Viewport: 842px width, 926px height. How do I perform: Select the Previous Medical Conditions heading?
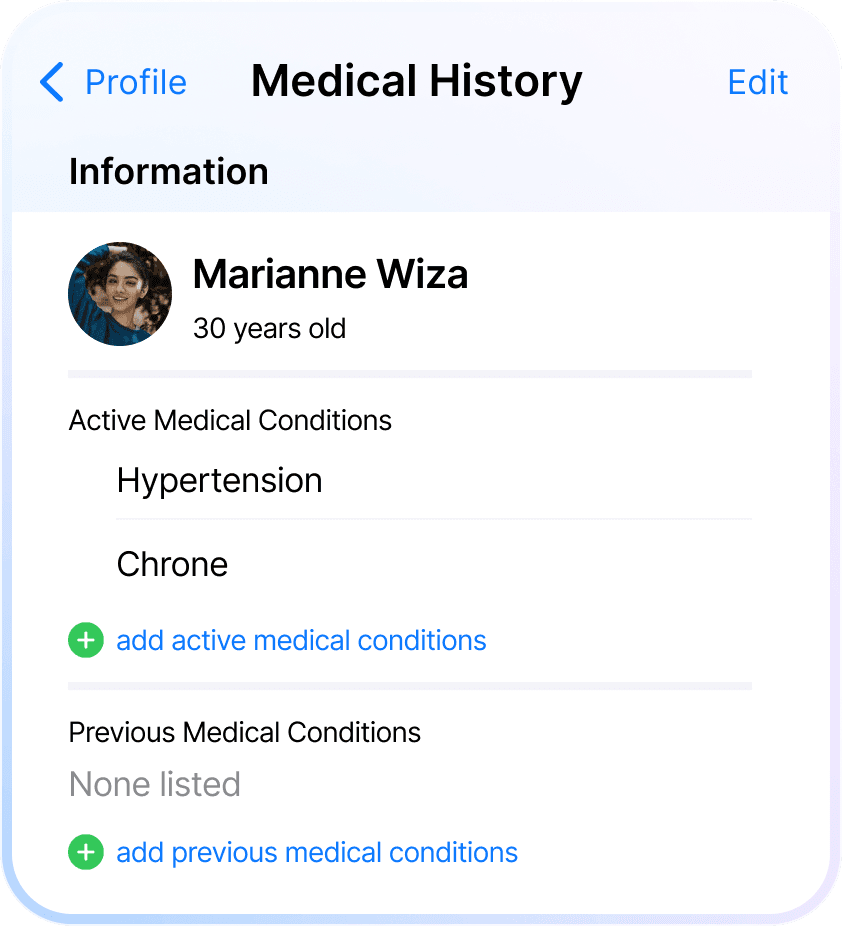click(244, 732)
